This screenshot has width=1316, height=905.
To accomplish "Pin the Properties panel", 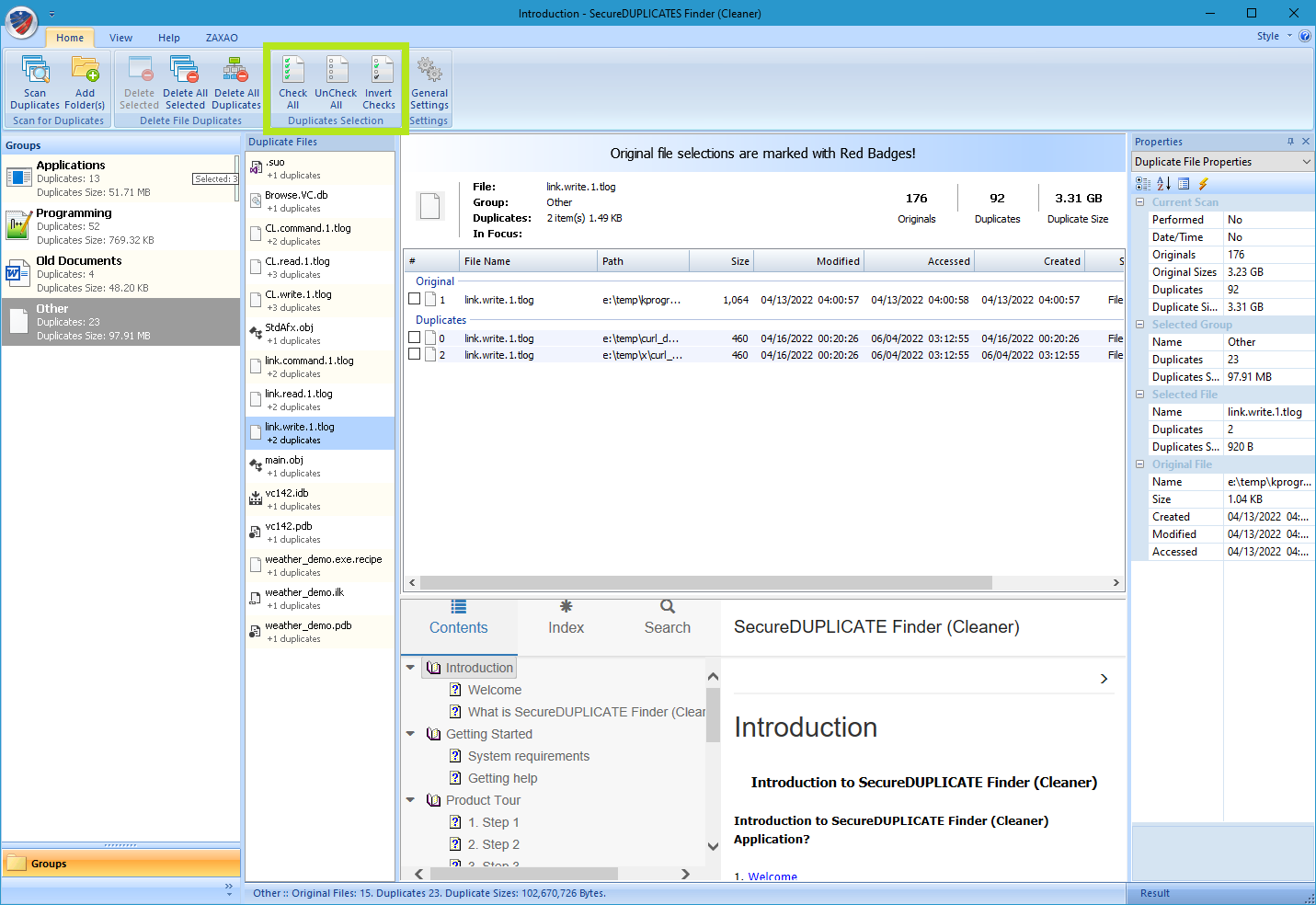I will click(1290, 142).
